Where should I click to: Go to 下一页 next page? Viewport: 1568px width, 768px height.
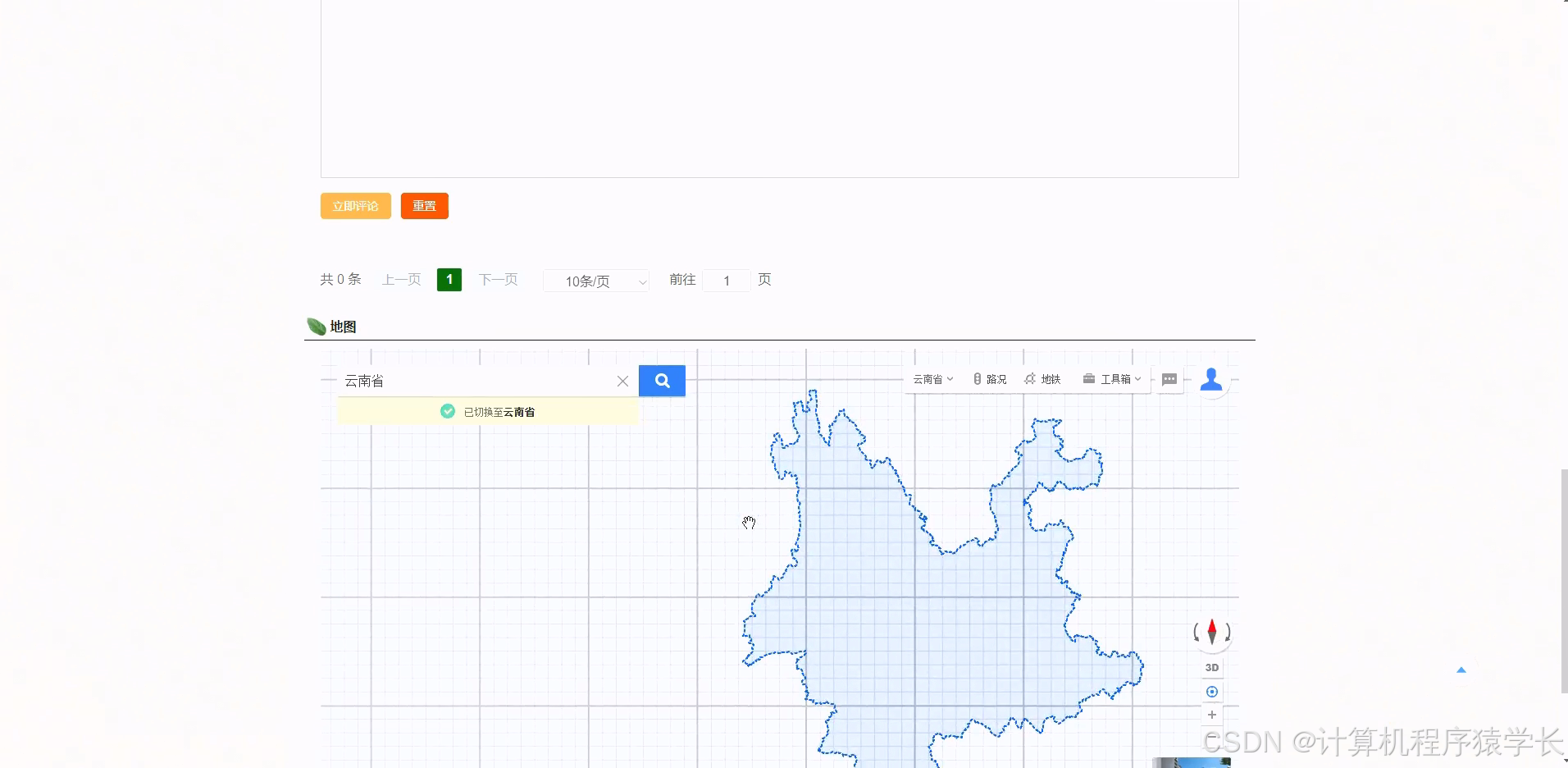pos(499,280)
